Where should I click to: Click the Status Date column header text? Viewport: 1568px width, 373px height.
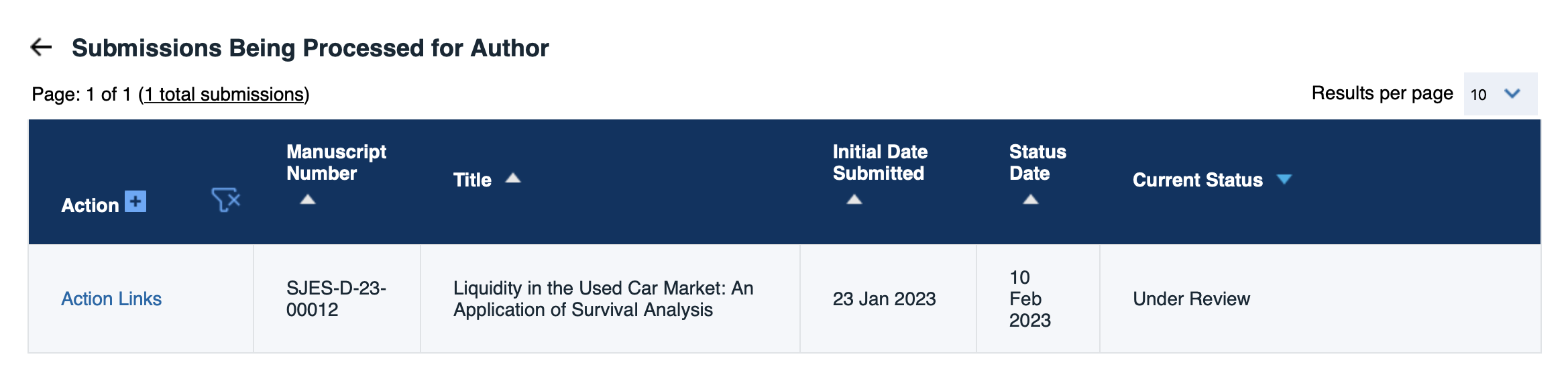point(1038,162)
